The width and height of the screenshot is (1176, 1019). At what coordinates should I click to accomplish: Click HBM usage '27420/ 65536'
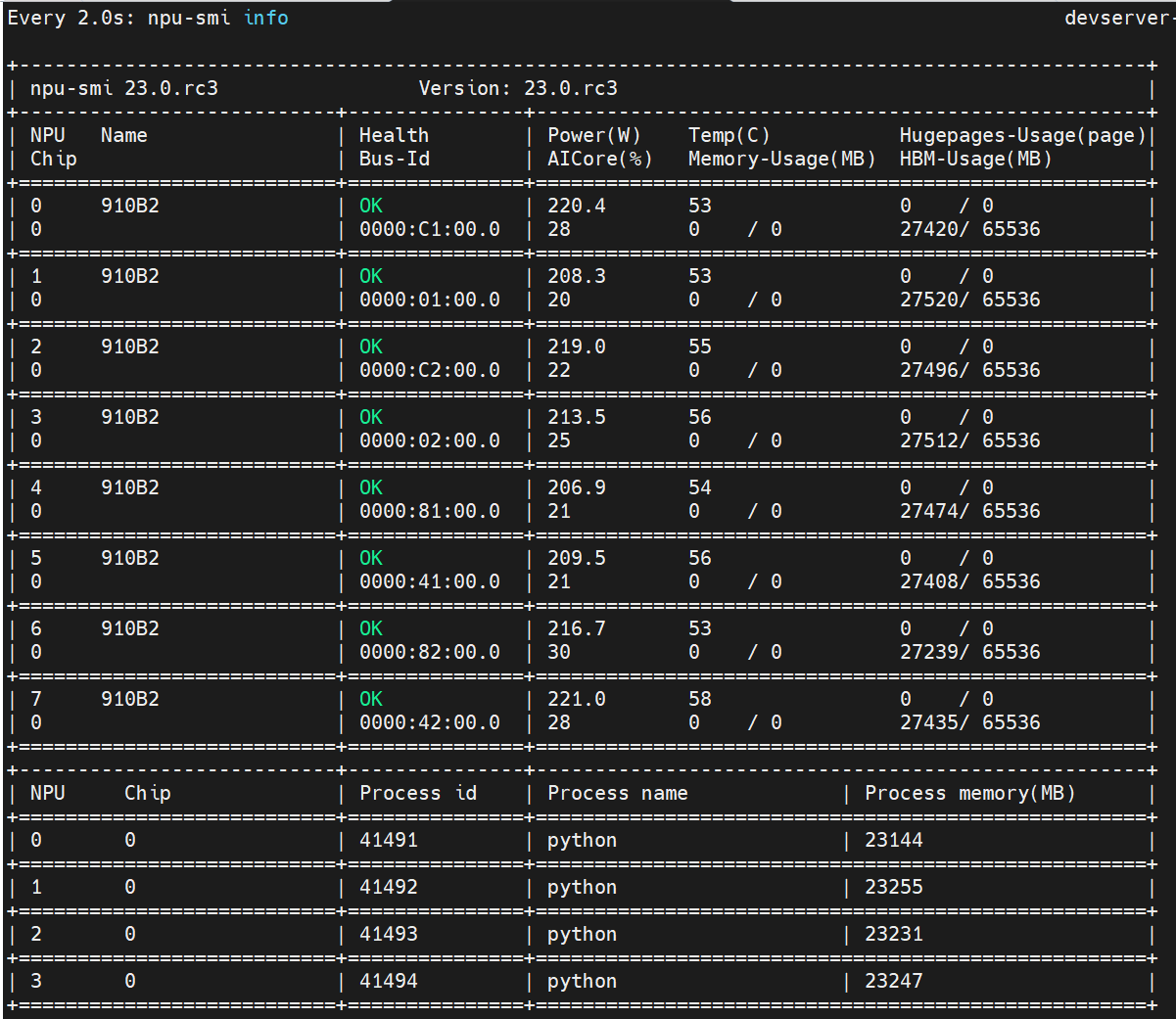(970, 229)
